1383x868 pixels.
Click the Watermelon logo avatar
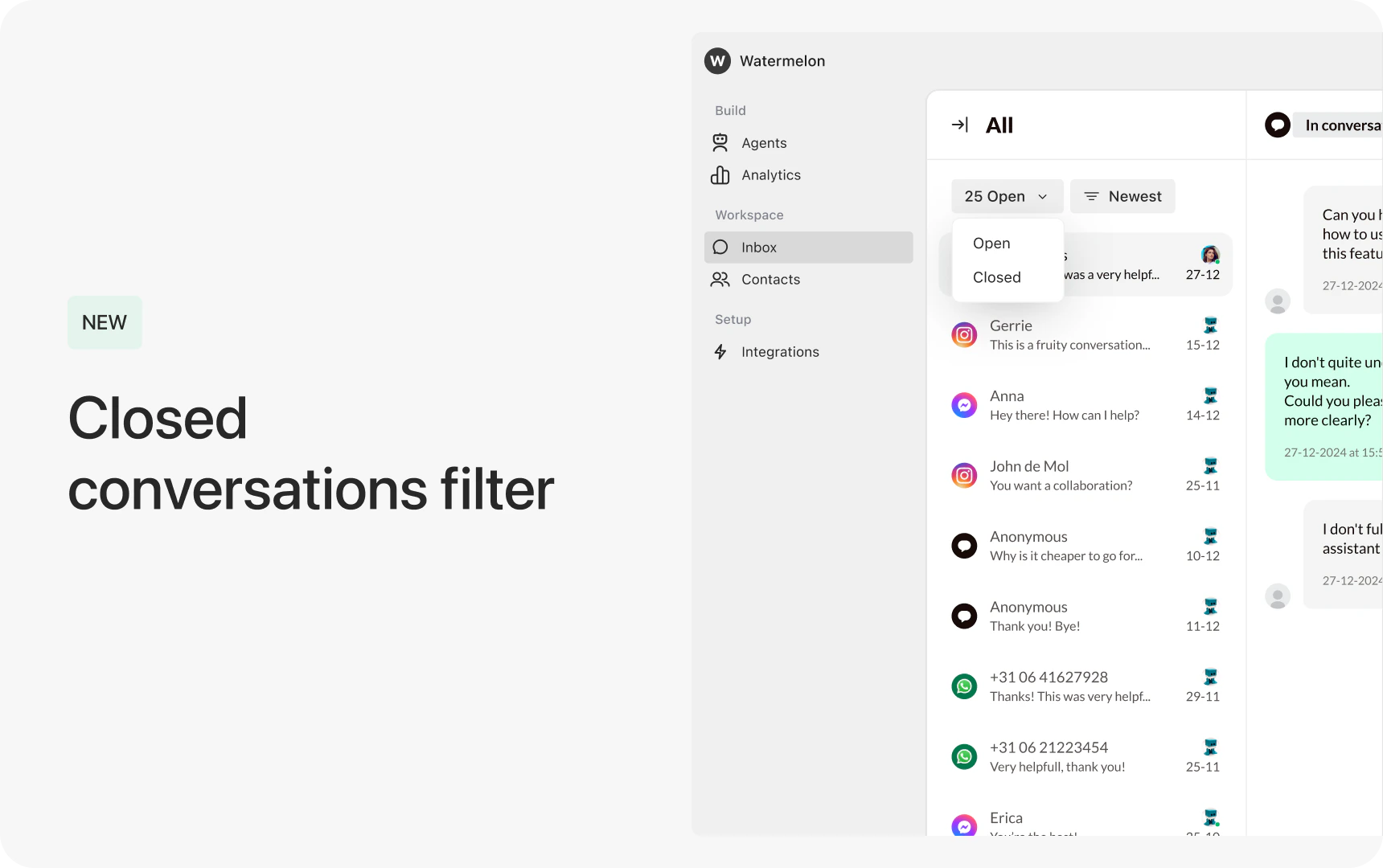tap(716, 61)
